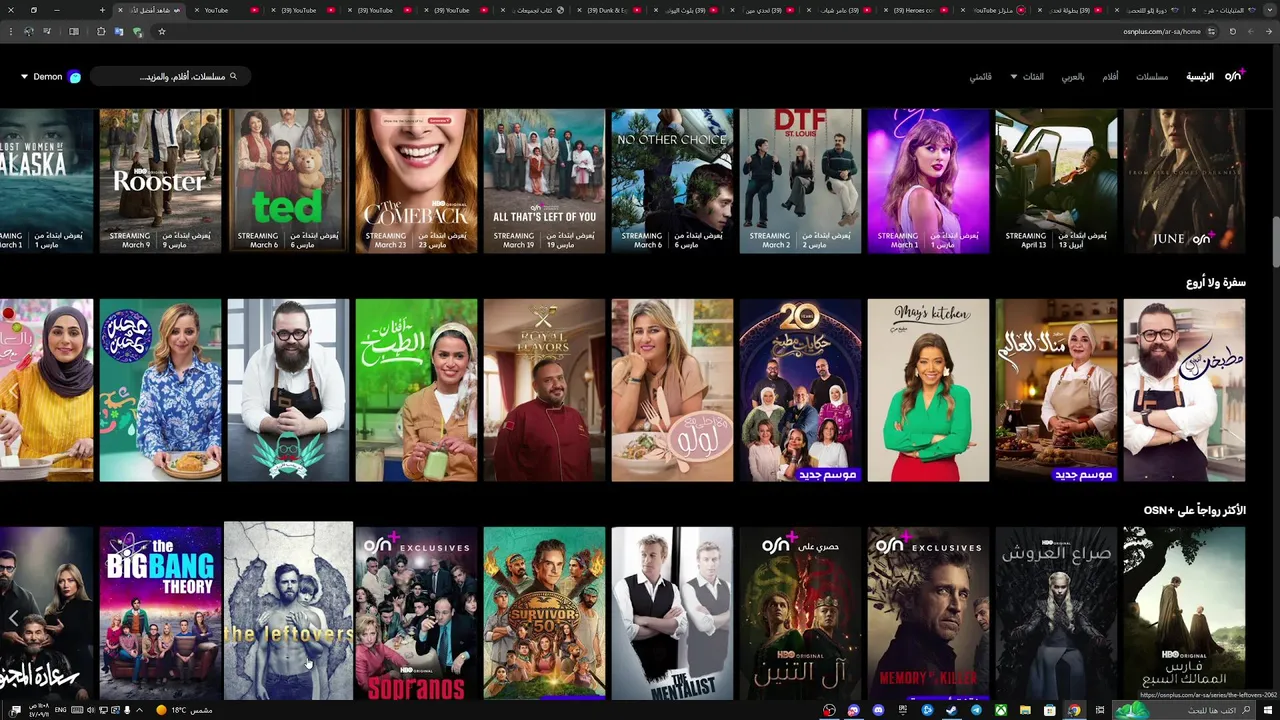Switch ENG input language indicator
Viewport: 1280px width, 720px height.
coord(60,710)
